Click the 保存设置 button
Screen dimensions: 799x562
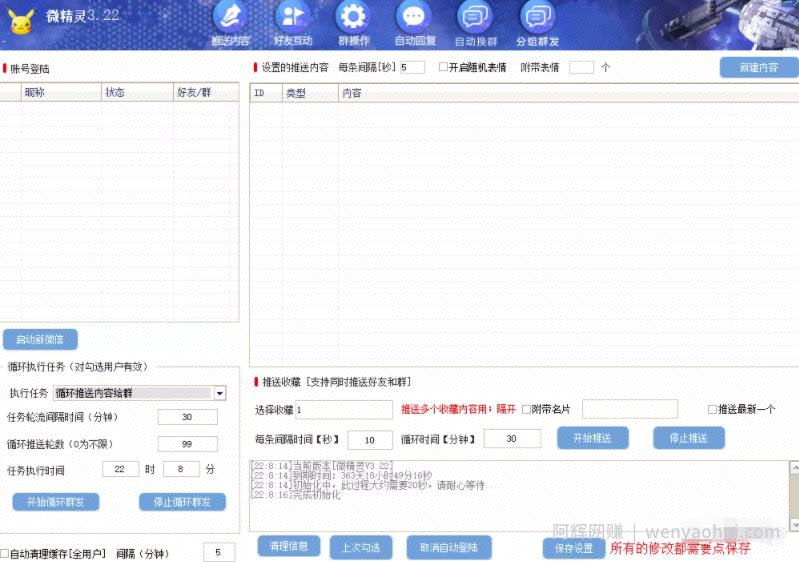point(574,548)
